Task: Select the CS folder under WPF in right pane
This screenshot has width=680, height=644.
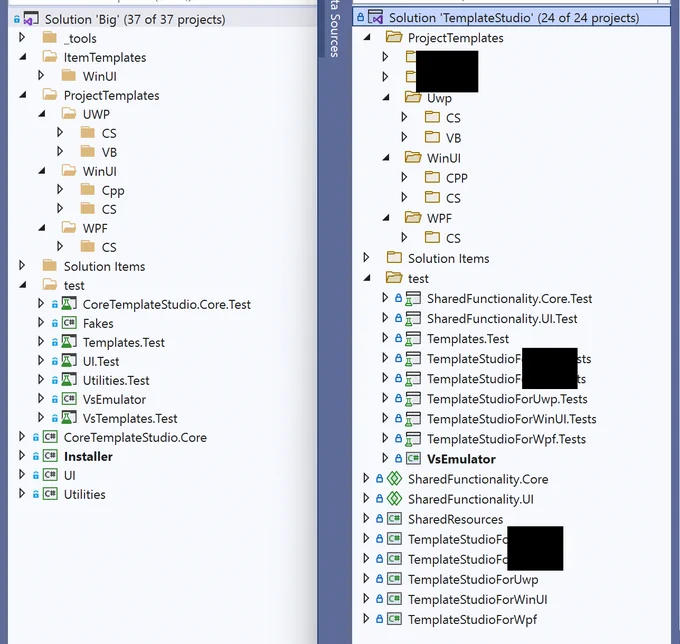Action: (x=453, y=238)
